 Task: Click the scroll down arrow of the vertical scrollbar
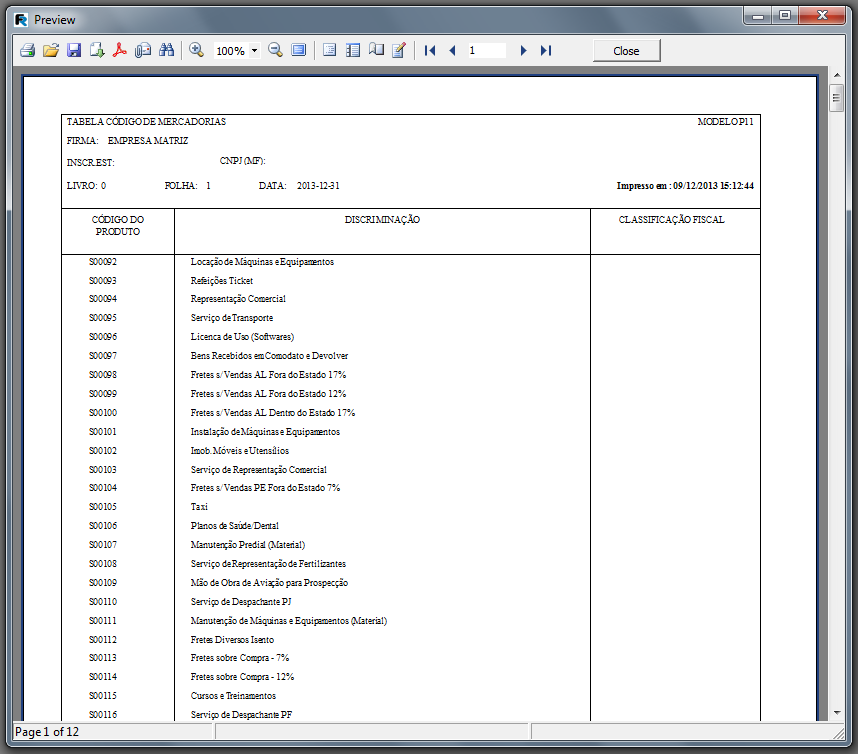point(837,713)
